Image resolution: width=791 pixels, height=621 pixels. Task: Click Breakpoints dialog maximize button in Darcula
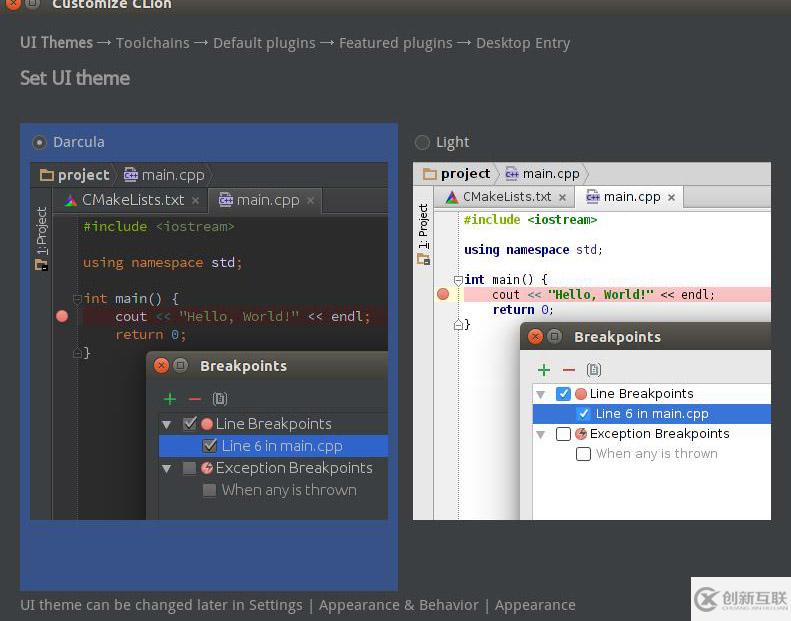(x=180, y=365)
